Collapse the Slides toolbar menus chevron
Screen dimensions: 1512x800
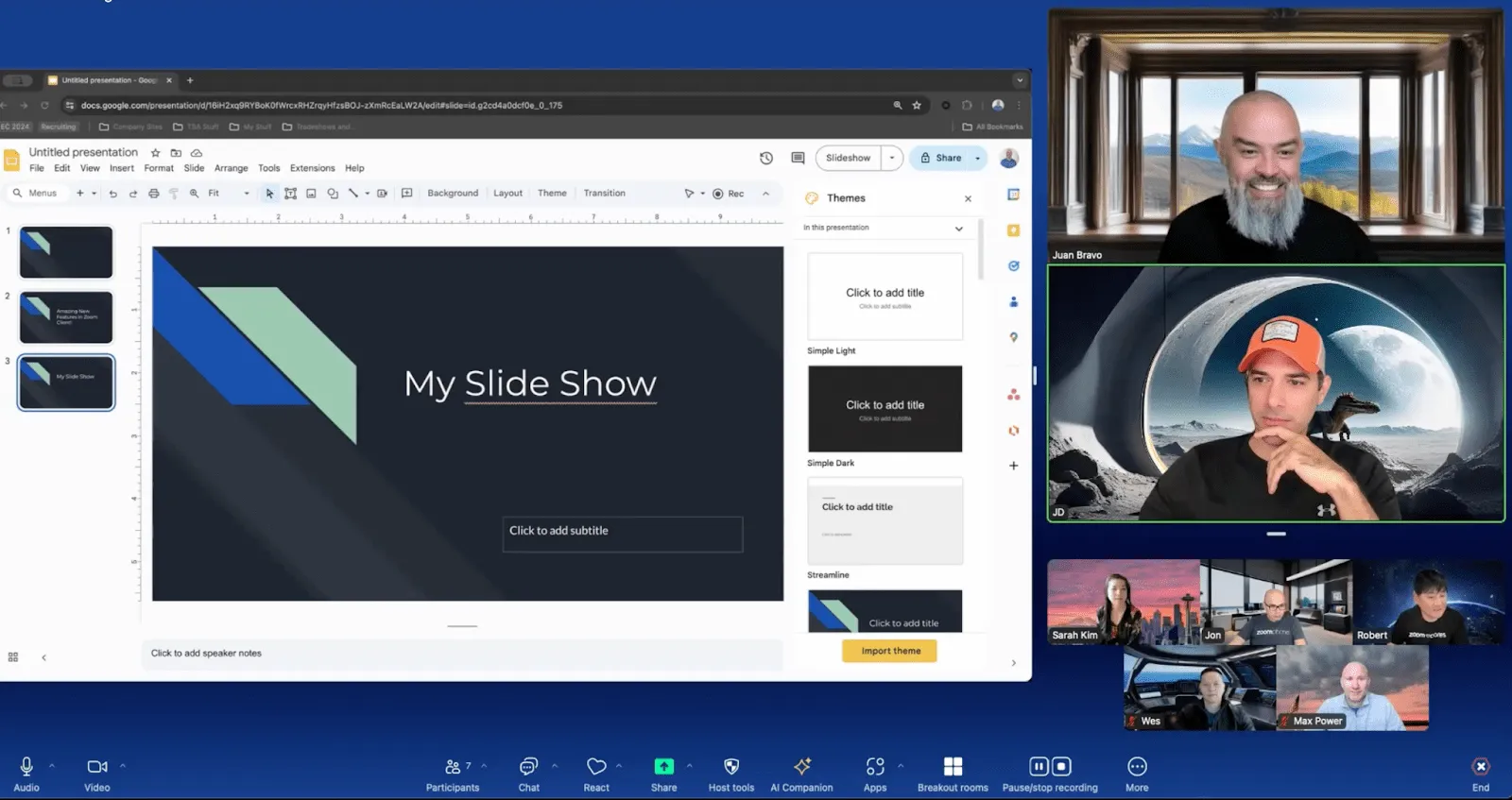[x=765, y=194]
